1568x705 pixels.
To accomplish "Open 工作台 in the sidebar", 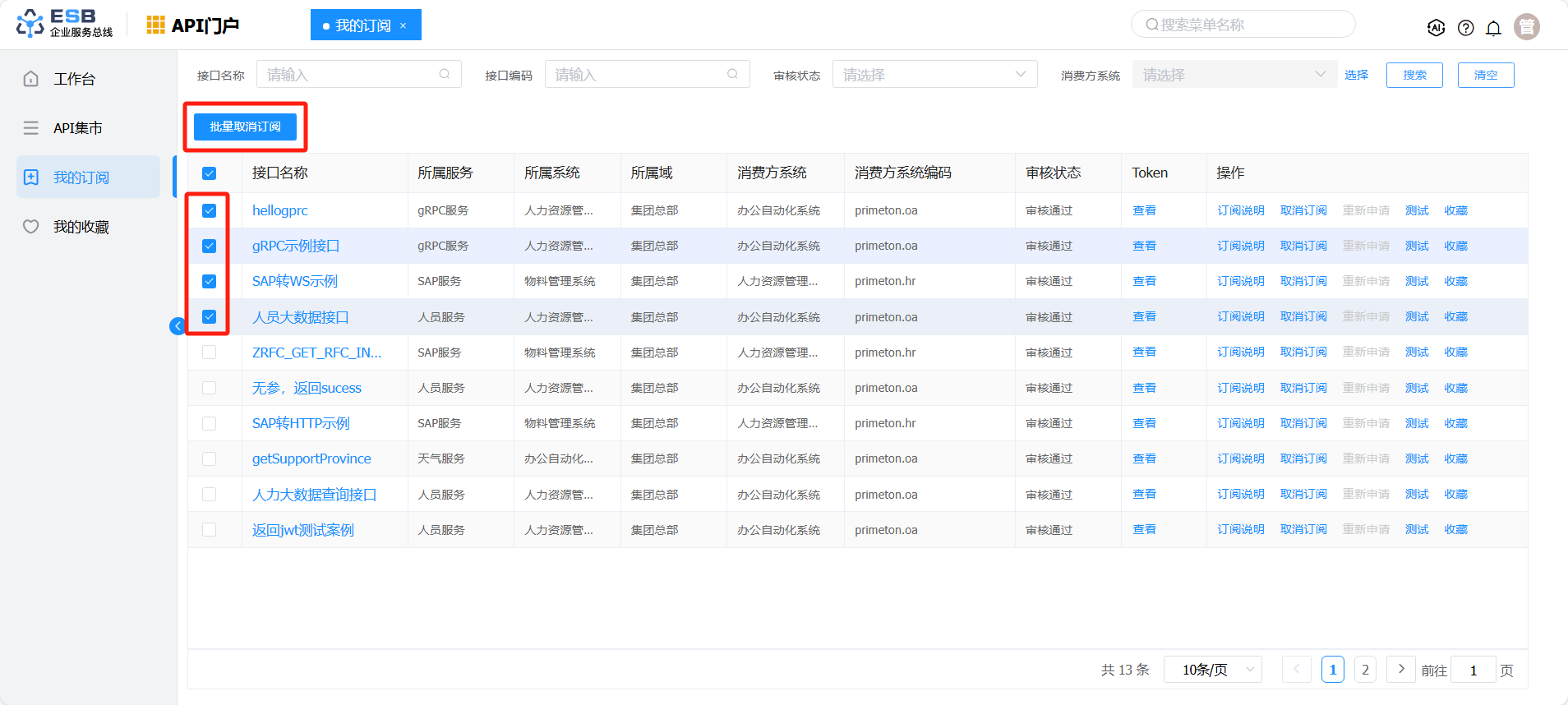I will click(x=74, y=79).
